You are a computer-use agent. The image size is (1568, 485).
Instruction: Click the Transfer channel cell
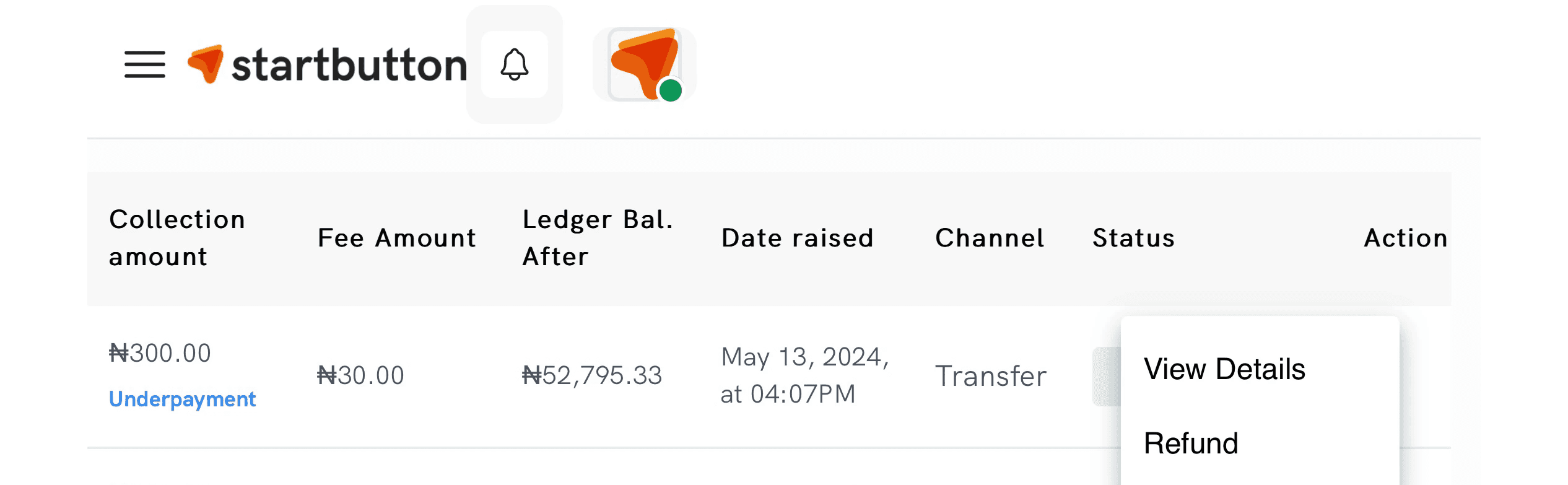[x=991, y=376]
